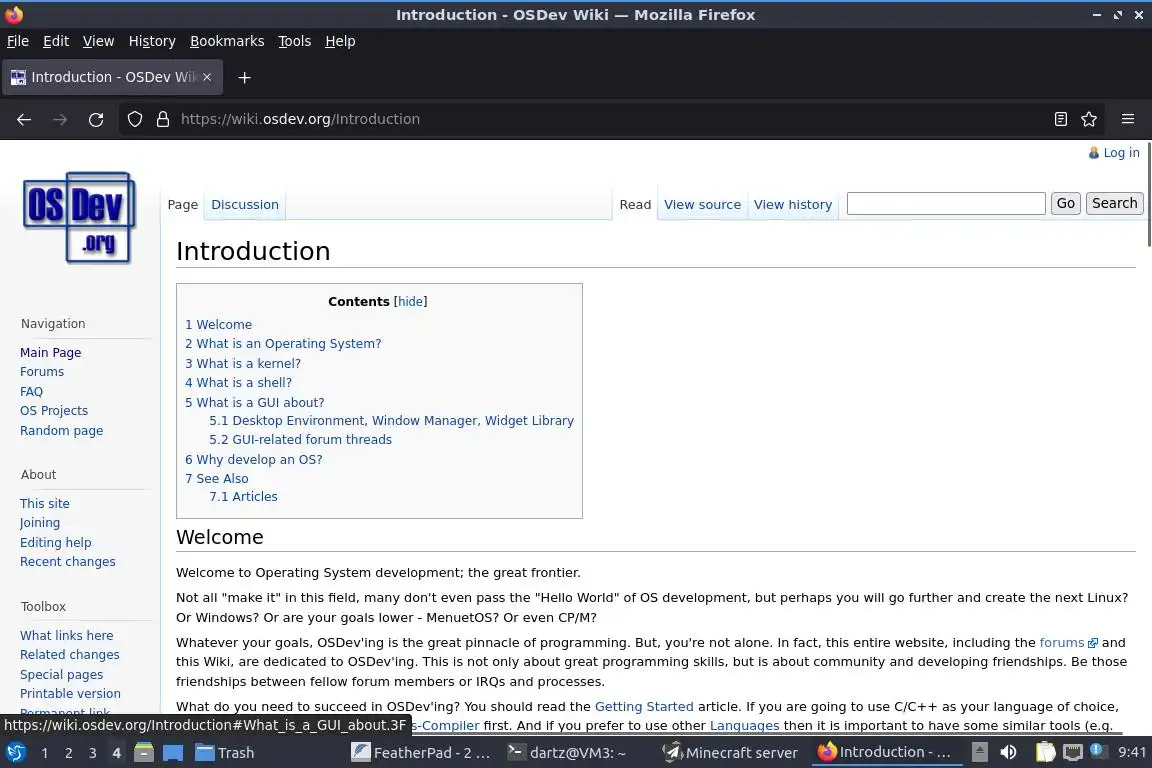Open Recent changes sidebar link
The height and width of the screenshot is (768, 1152).
coord(68,561)
